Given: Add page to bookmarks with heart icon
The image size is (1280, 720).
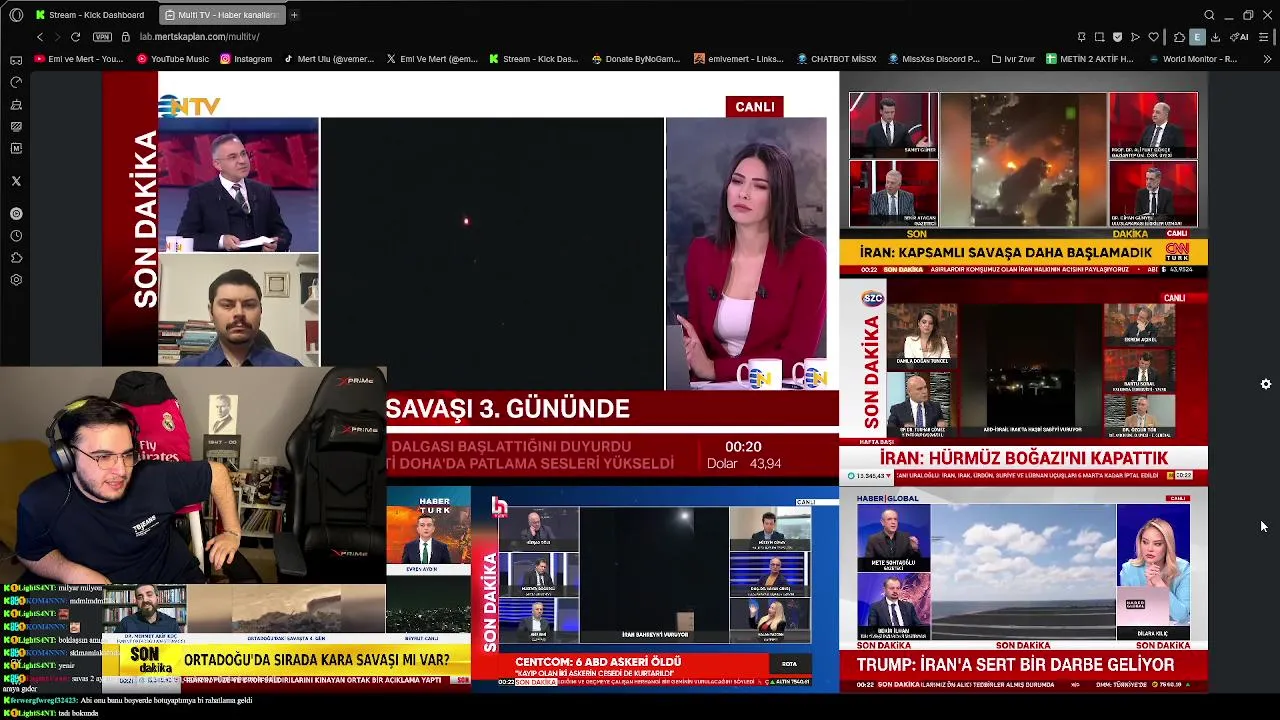Looking at the screenshot, I should (1153, 37).
